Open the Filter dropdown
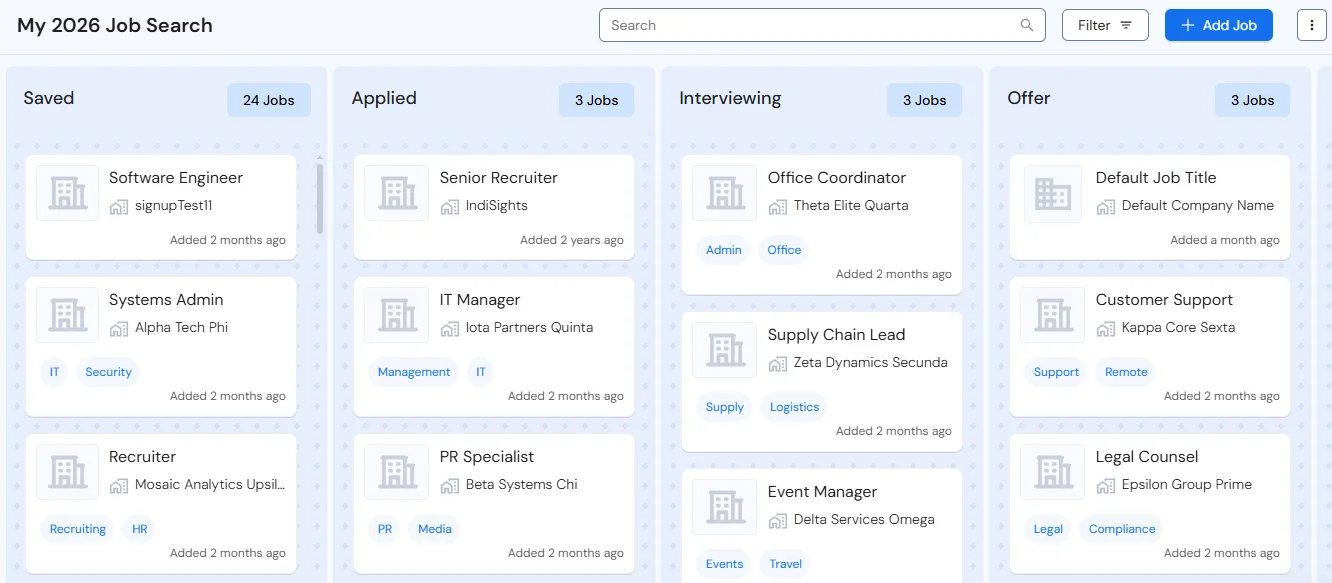Image resolution: width=1332 pixels, height=583 pixels. 1105,24
